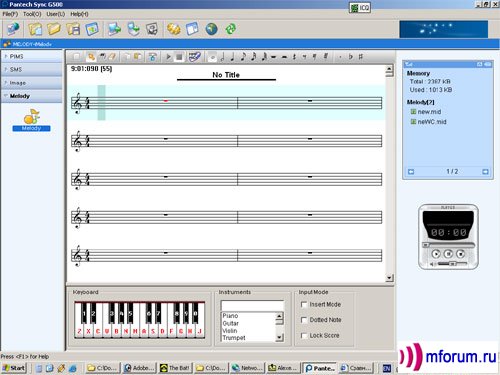Click the download from phone arrow icon
This screenshot has width=500, height=375.
(x=134, y=29)
